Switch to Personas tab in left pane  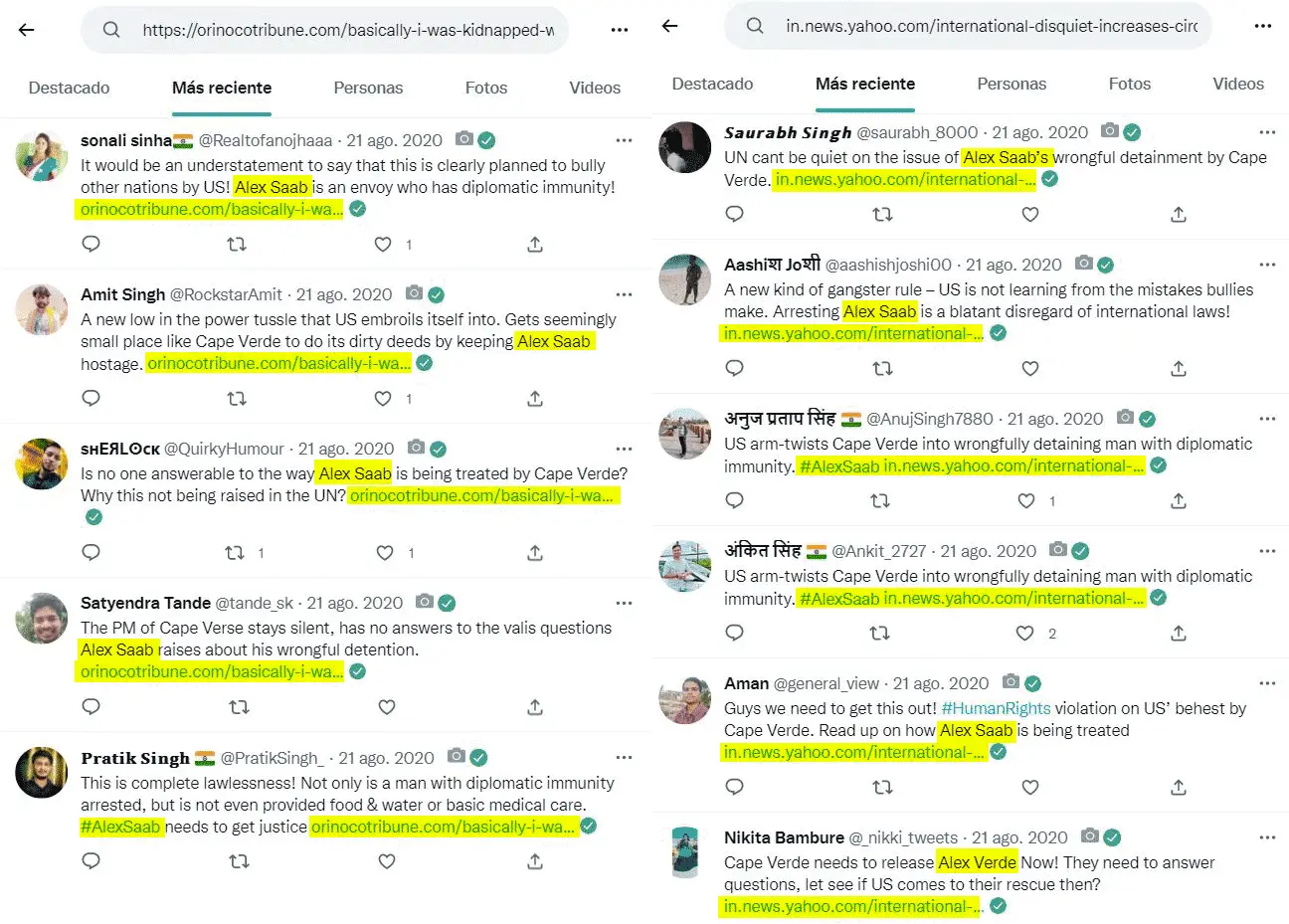[x=368, y=88]
